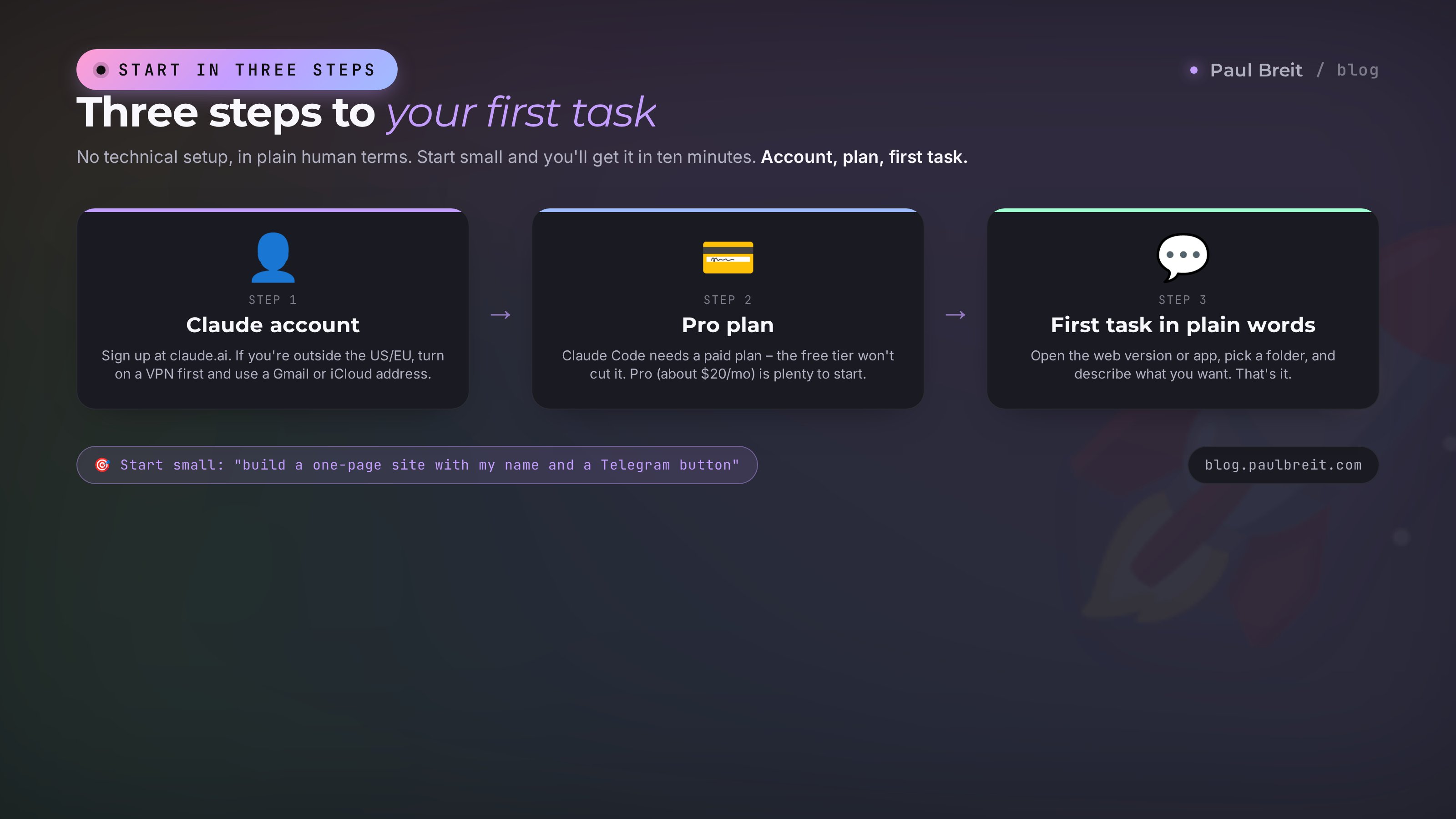The width and height of the screenshot is (1456, 819).
Task: Click the person silhouette icon in Step 1
Action: click(273, 257)
